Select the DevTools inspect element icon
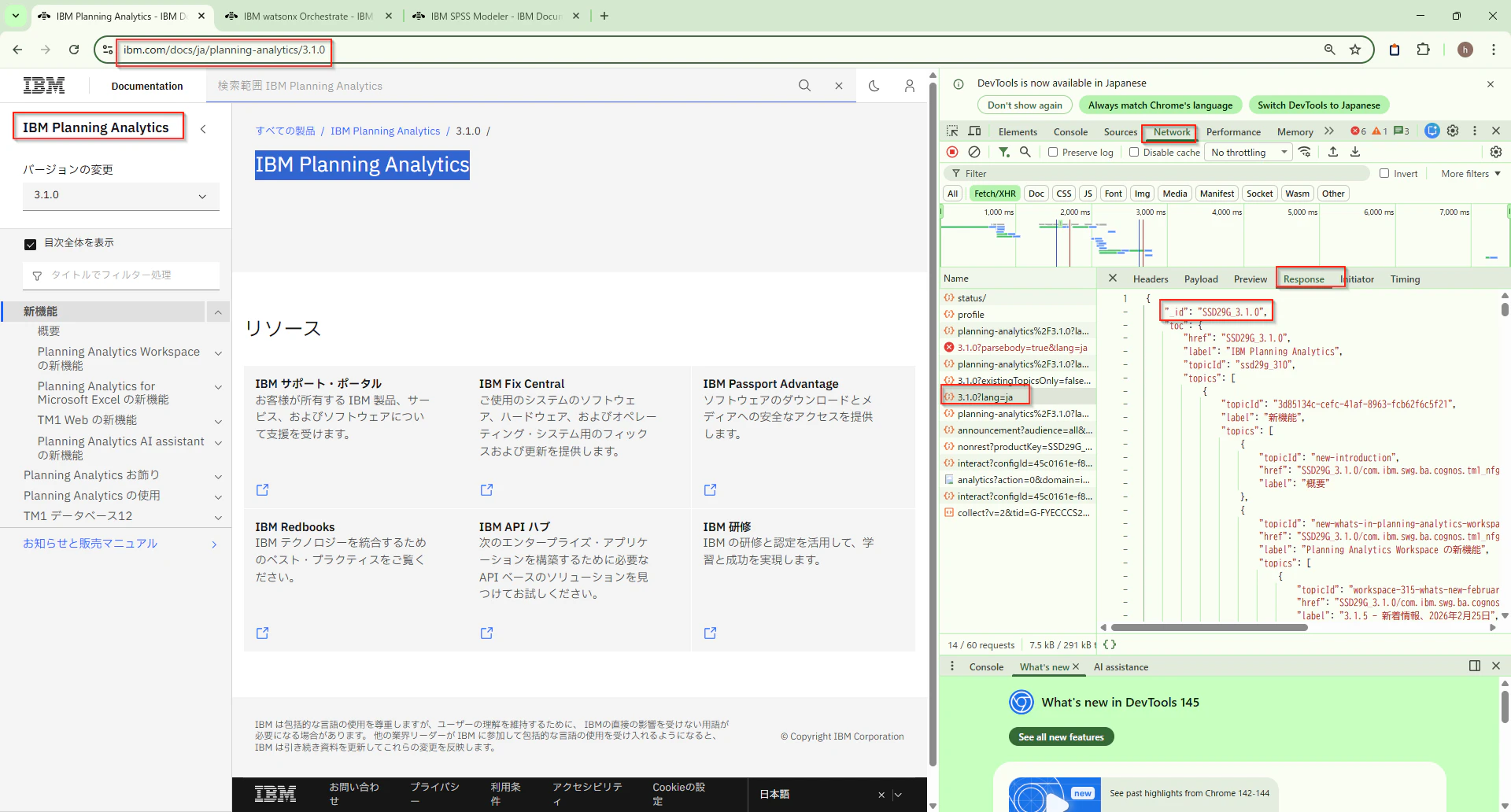The image size is (1511, 812). [952, 131]
